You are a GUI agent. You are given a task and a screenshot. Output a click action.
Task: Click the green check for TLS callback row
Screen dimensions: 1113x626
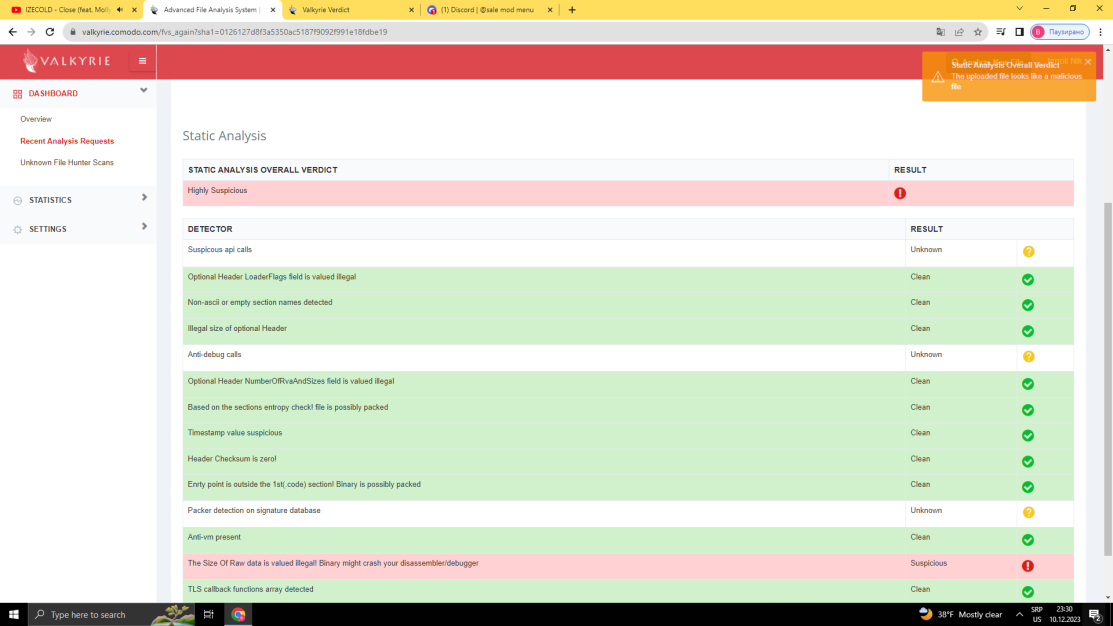point(1028,592)
